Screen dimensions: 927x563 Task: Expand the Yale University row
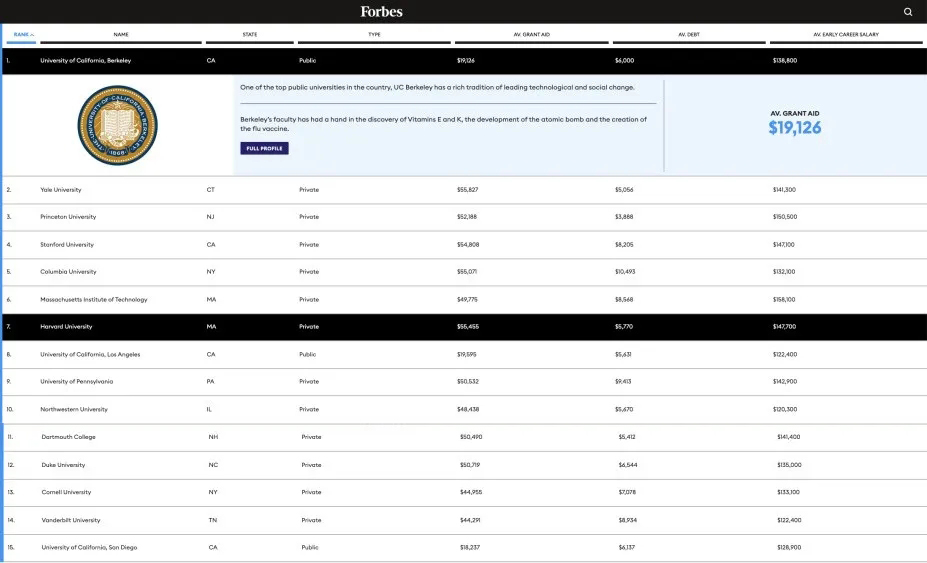click(x=61, y=190)
